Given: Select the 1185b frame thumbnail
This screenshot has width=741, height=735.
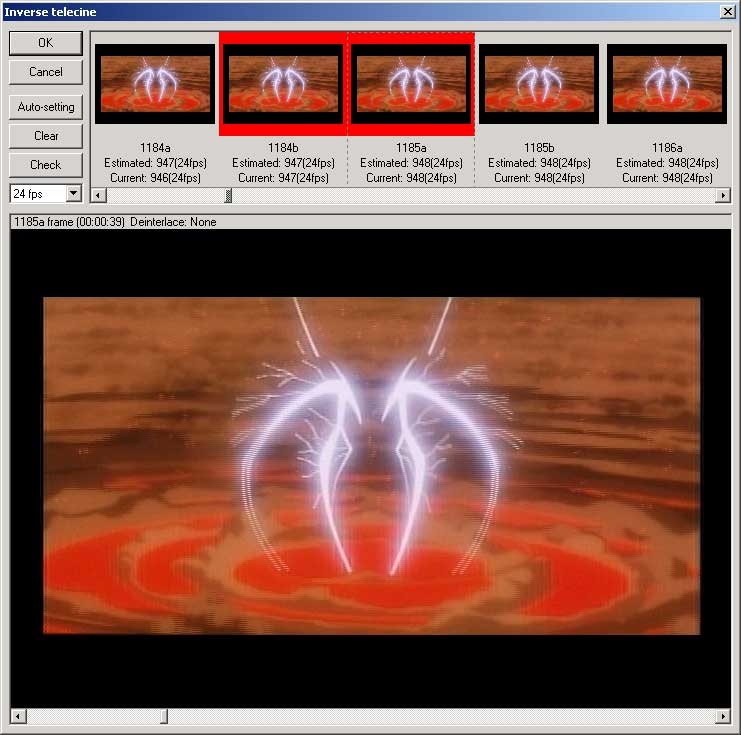Looking at the screenshot, I should coord(539,84).
